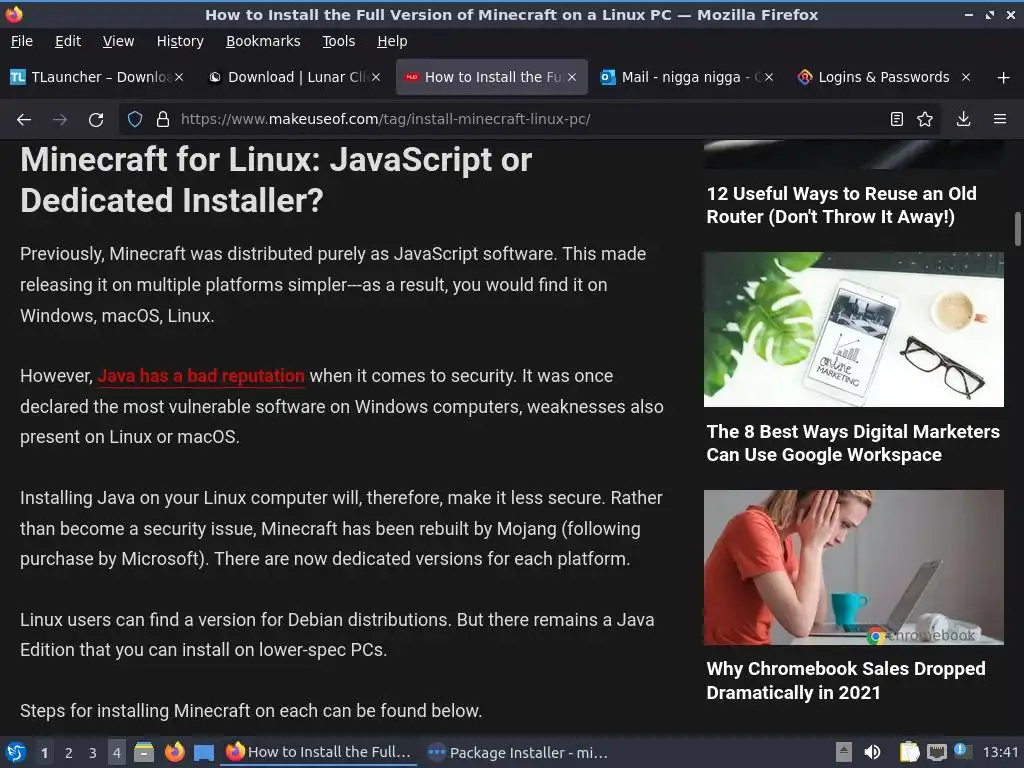Click the page vertical scrollbar thumb

(1017, 229)
